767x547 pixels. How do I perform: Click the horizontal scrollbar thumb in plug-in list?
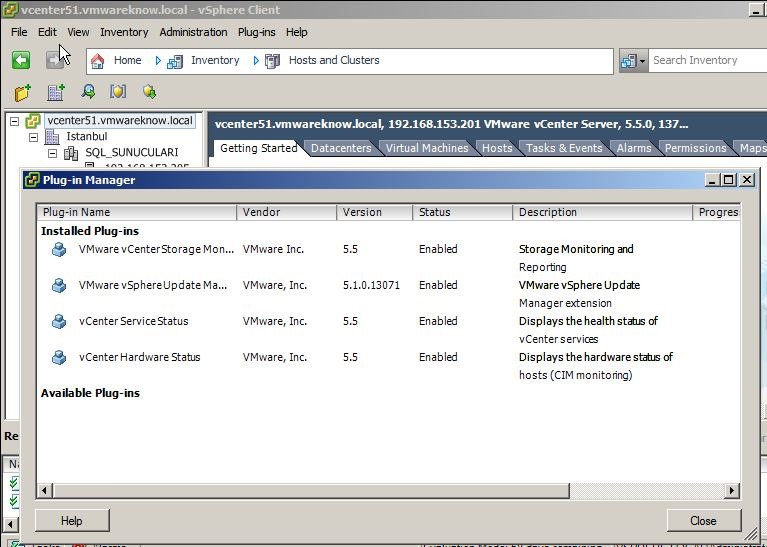pyautogui.click(x=311, y=490)
